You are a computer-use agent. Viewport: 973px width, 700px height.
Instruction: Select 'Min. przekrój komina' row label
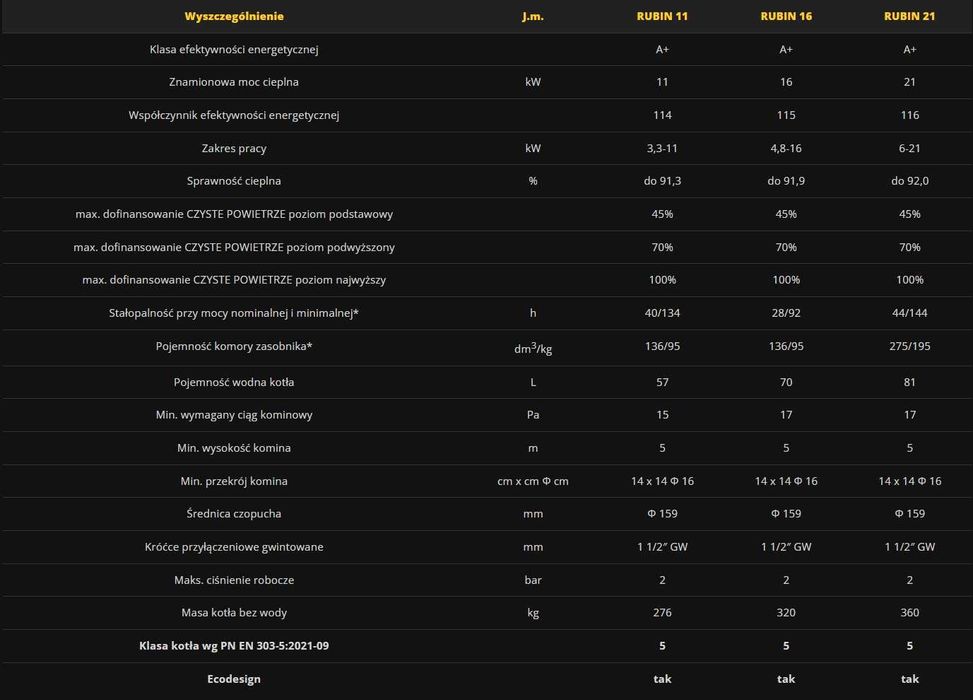pyautogui.click(x=234, y=481)
